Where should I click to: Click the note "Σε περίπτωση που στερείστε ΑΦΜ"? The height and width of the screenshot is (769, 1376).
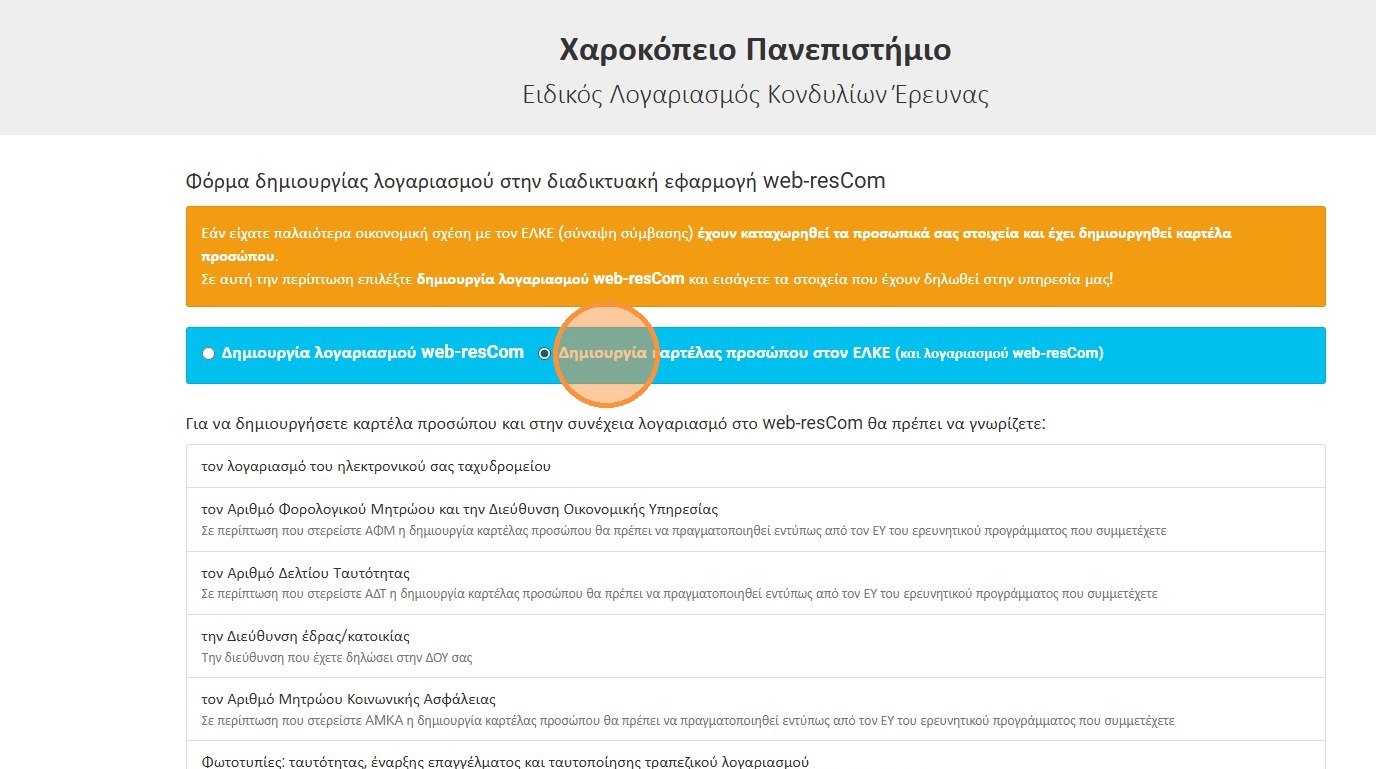point(683,530)
